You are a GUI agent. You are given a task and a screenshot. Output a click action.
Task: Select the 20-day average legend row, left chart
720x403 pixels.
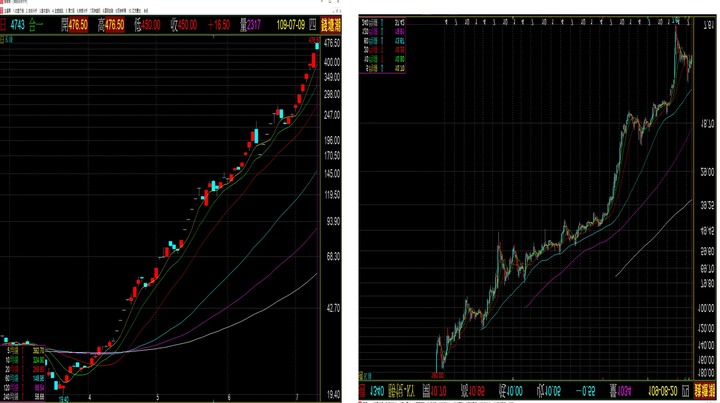coord(23,369)
